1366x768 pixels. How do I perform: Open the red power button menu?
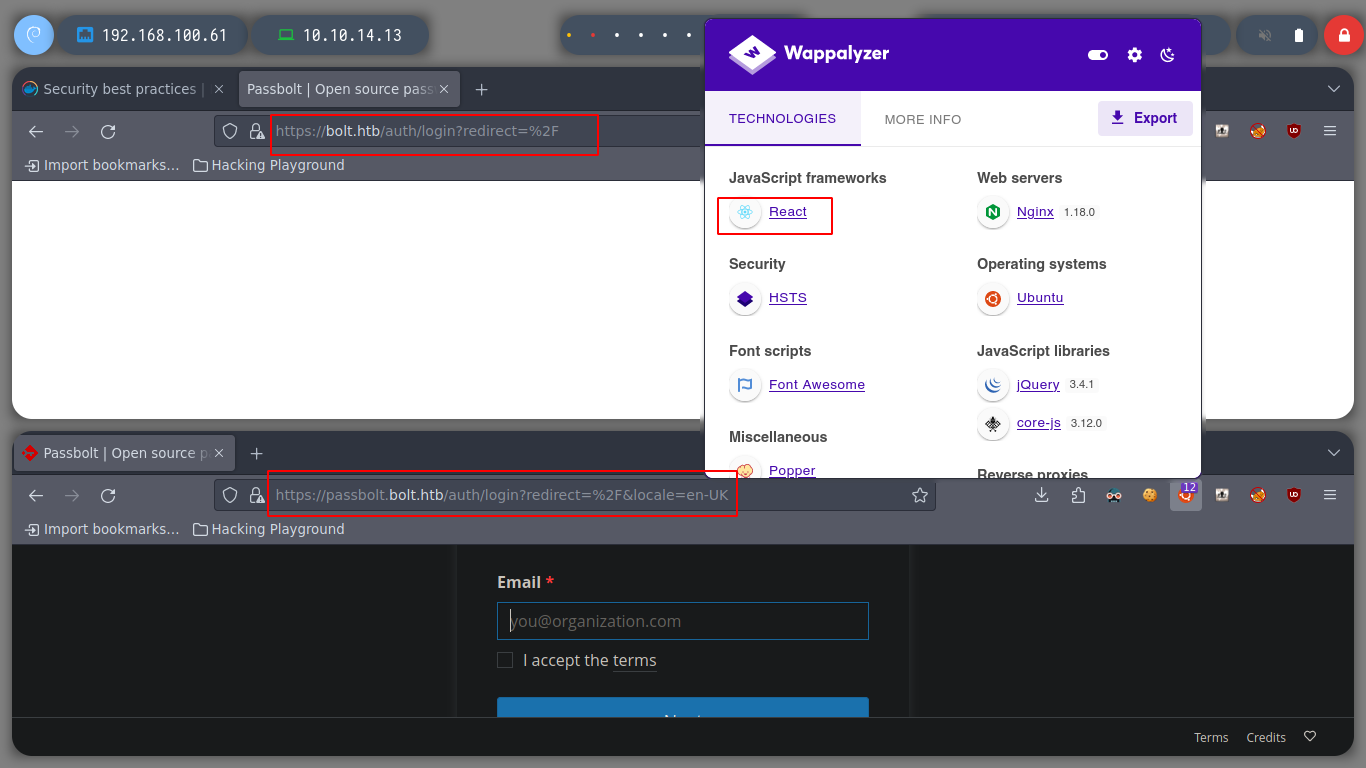[1343, 35]
